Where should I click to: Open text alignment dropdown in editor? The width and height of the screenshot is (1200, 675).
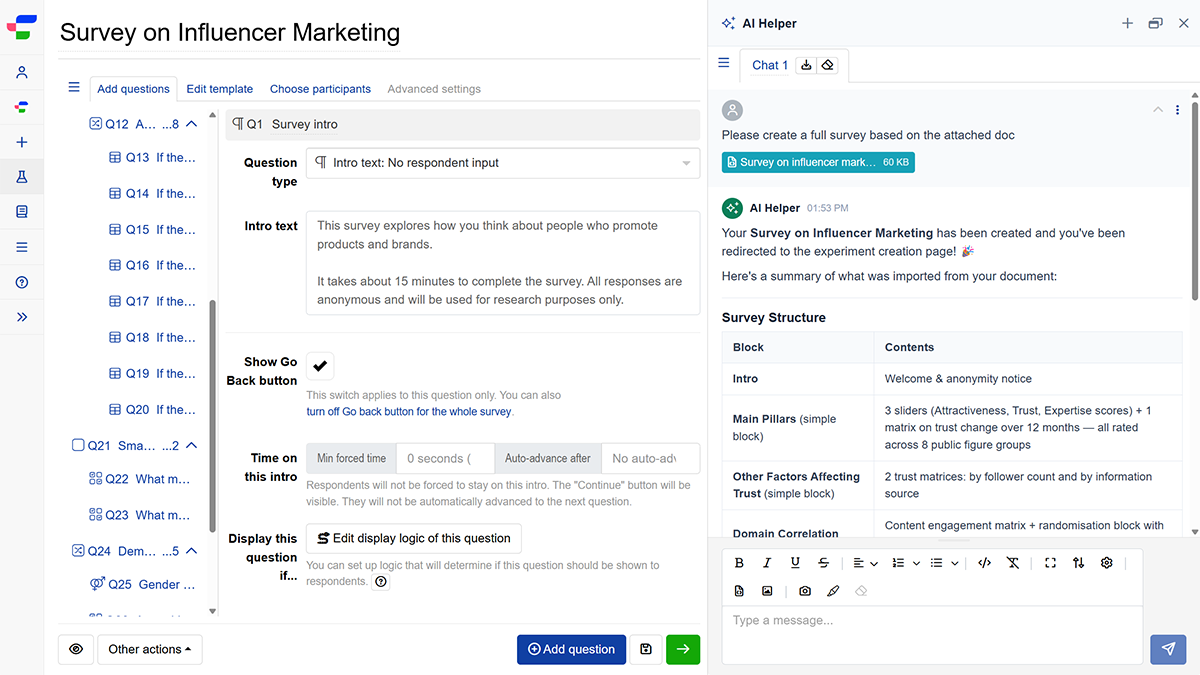coord(866,563)
